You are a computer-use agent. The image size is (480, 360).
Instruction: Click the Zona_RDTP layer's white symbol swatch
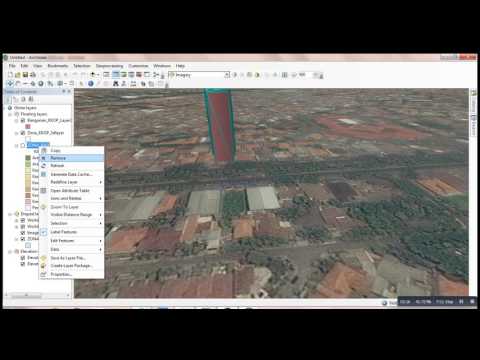tap(28, 139)
